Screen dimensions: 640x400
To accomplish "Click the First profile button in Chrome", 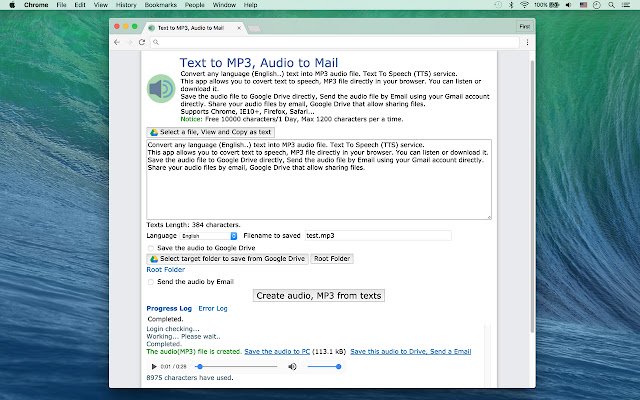I will (x=524, y=27).
